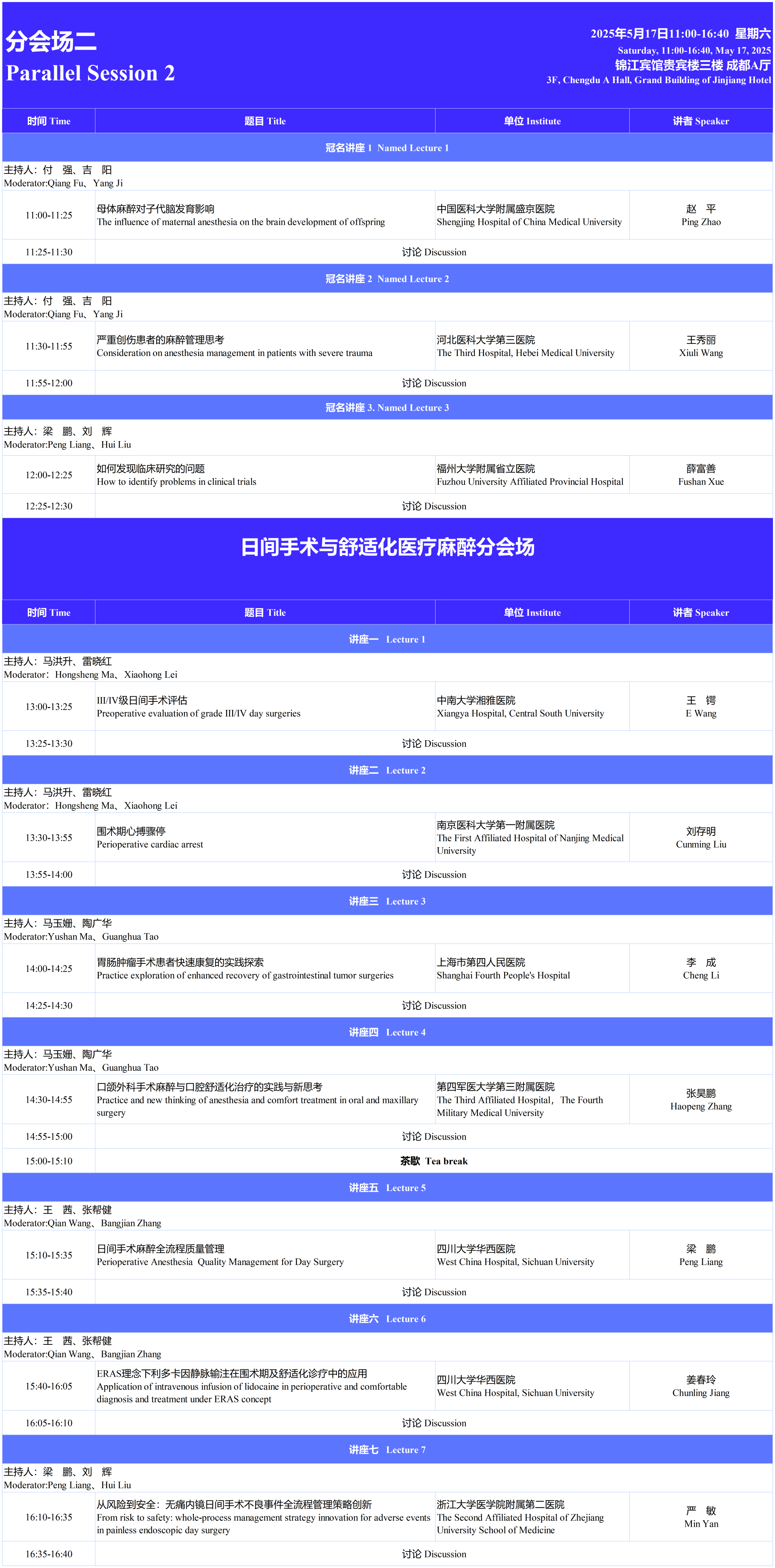Click the time cell 11:00-11:25
This screenshot has height=1568, width=775.
[x=49, y=216]
